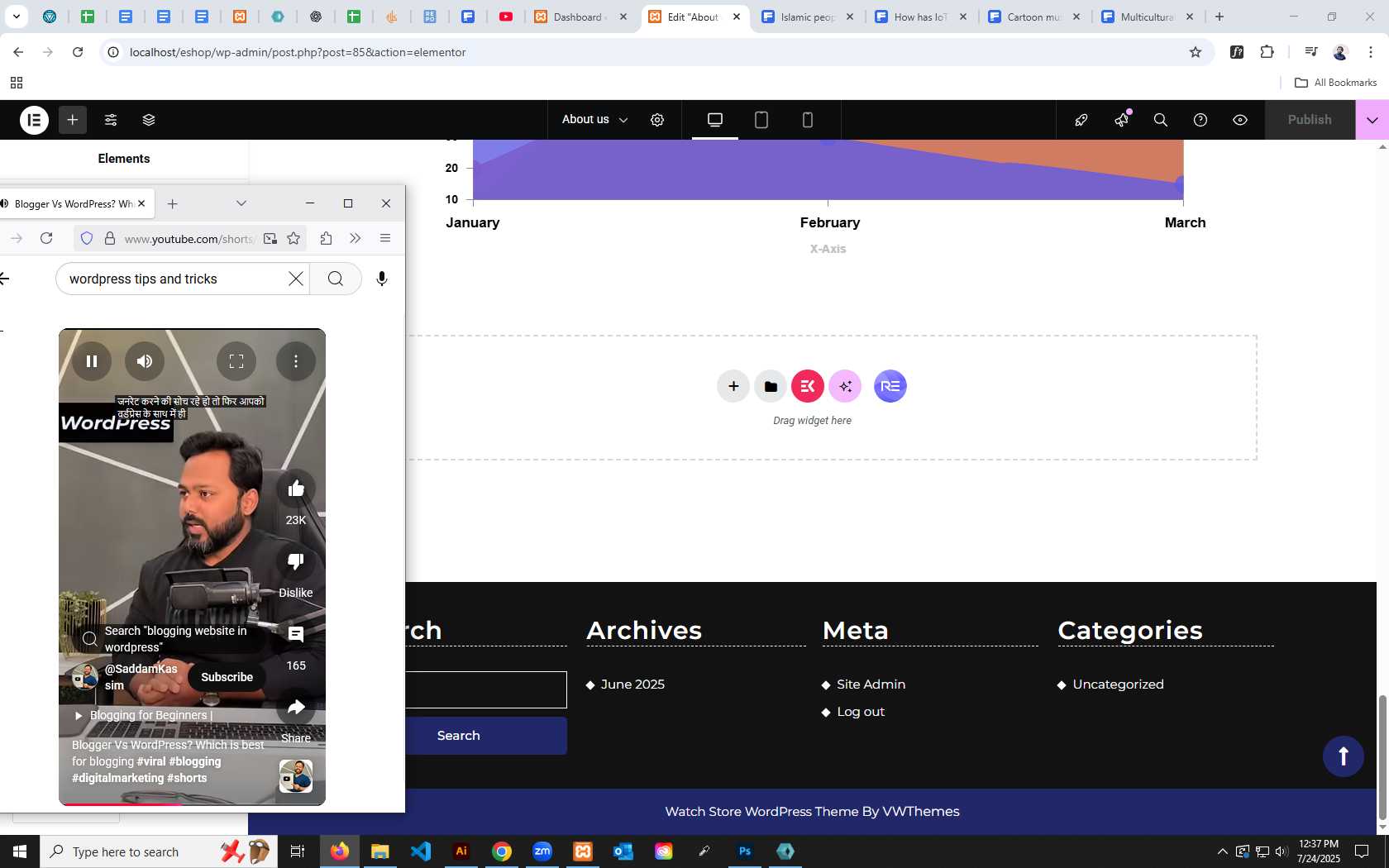Click the Site Admin link in the Meta section
Image resolution: width=1389 pixels, height=868 pixels.
pos(871,684)
